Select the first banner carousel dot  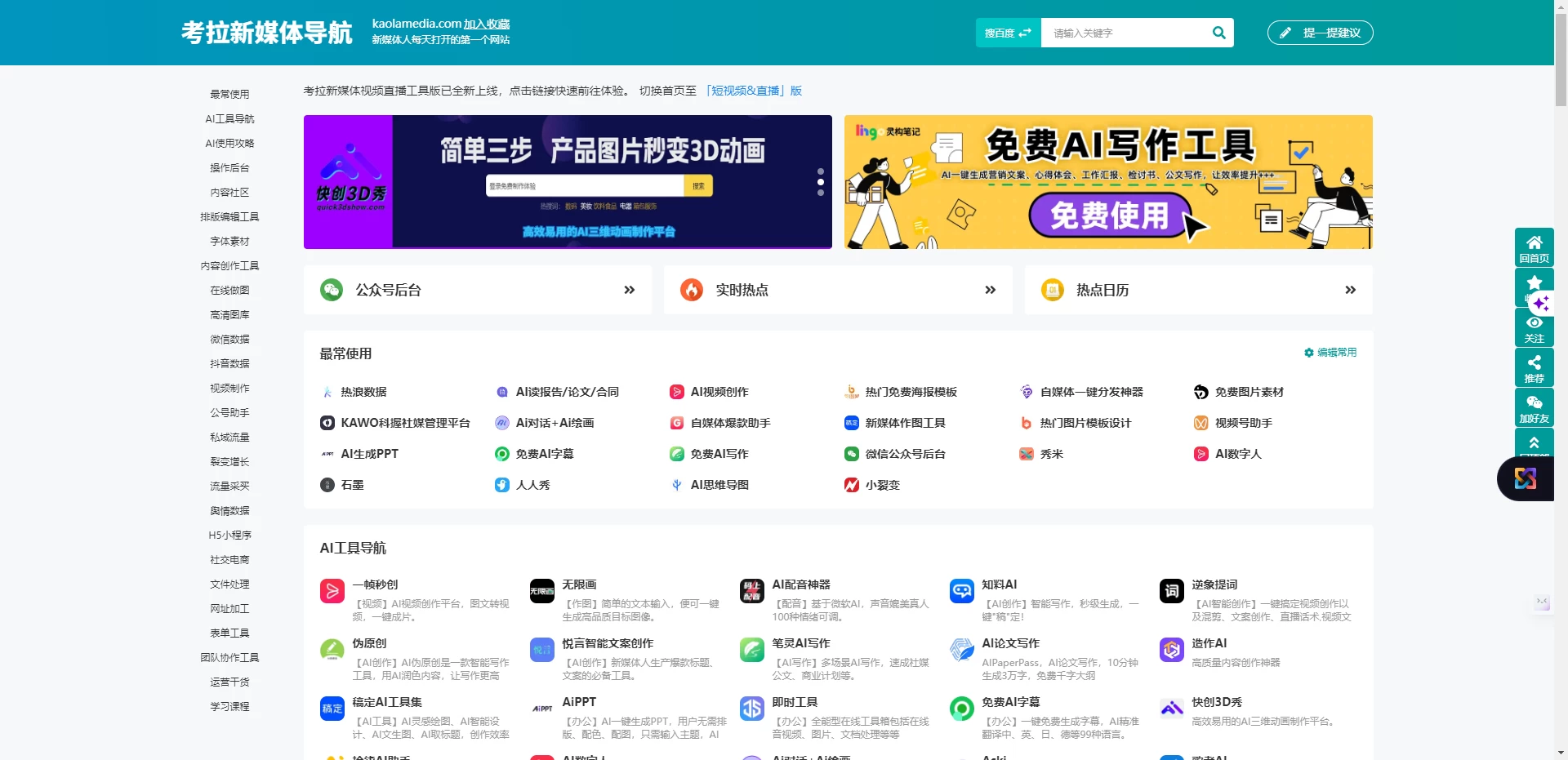pyautogui.click(x=820, y=171)
